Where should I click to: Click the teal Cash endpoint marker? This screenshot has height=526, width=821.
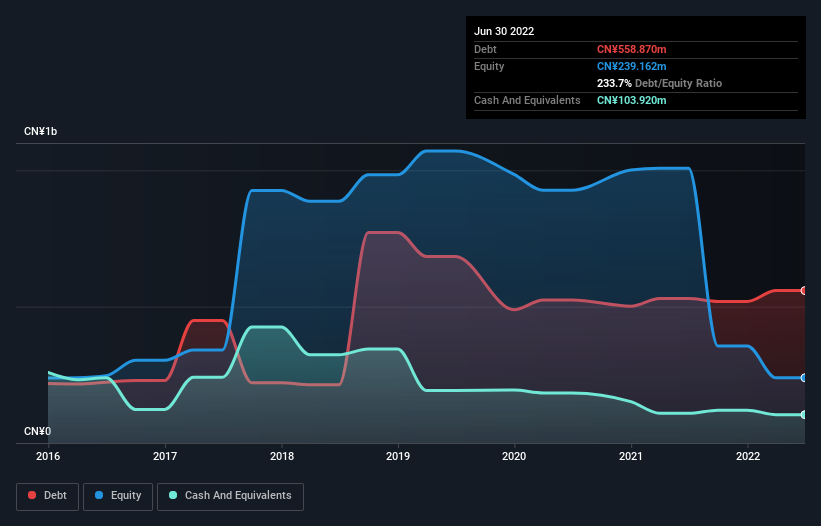click(804, 415)
